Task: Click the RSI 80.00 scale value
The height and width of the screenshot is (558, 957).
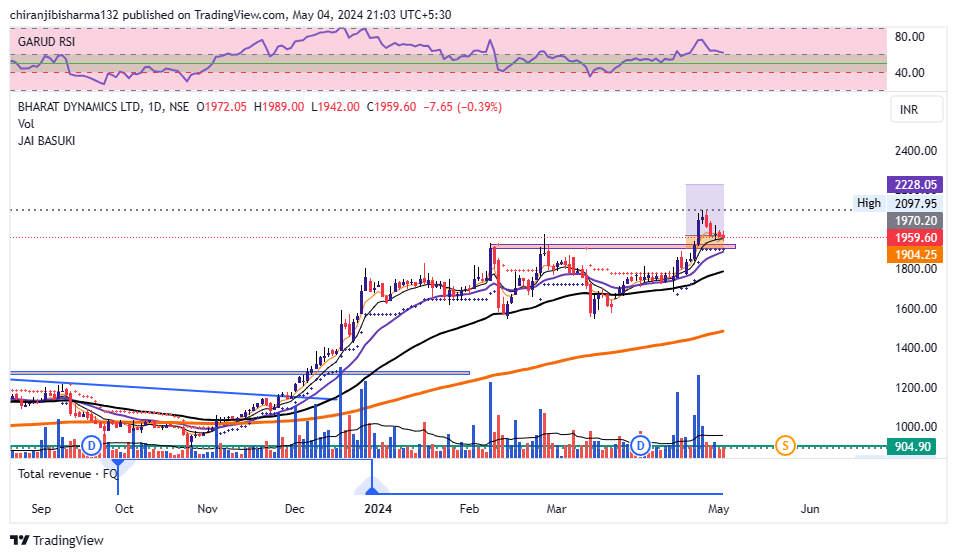Action: pos(909,37)
